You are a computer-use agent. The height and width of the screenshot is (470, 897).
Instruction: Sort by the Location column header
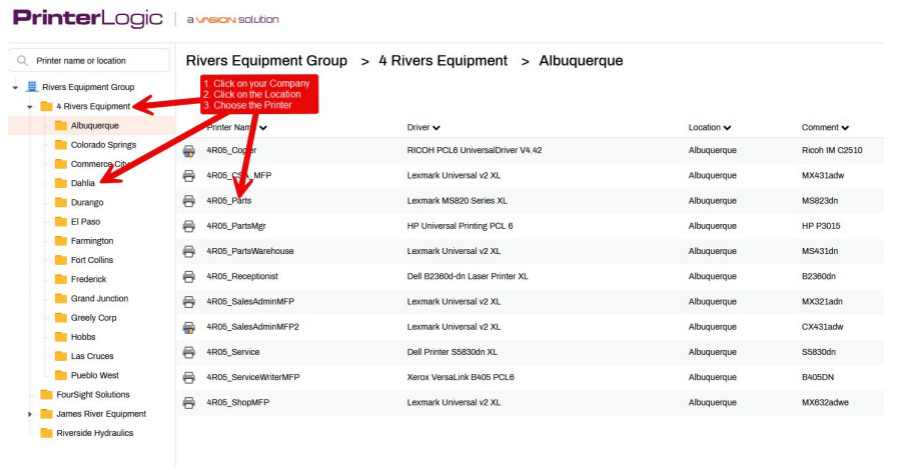click(709, 128)
